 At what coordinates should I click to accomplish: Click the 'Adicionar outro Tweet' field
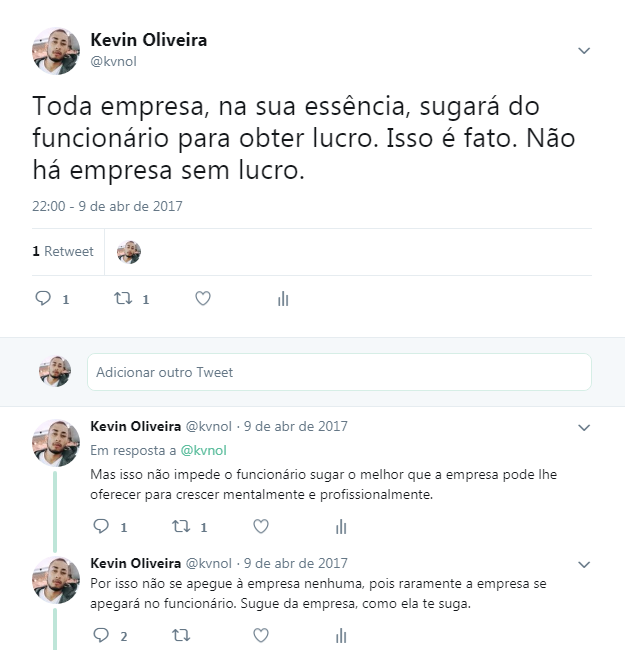tap(339, 372)
